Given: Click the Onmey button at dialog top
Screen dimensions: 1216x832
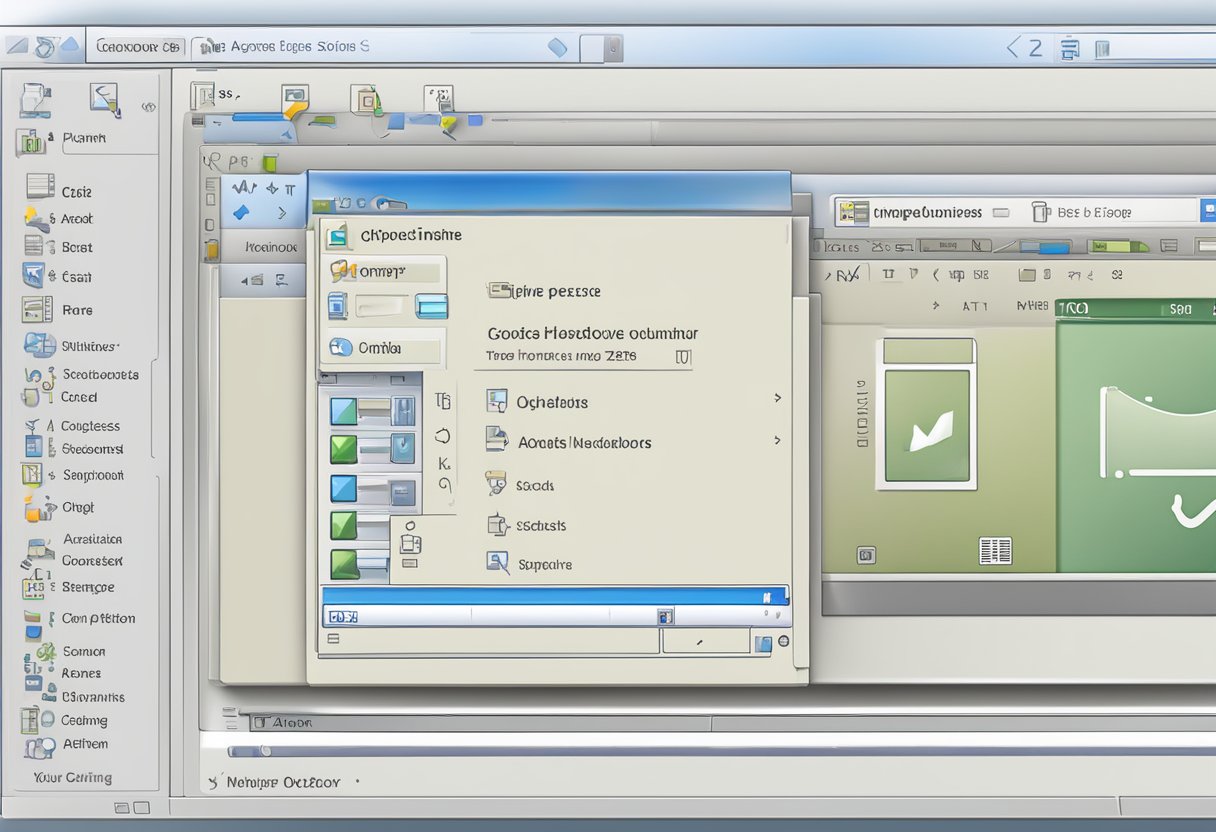Looking at the screenshot, I should (x=383, y=270).
